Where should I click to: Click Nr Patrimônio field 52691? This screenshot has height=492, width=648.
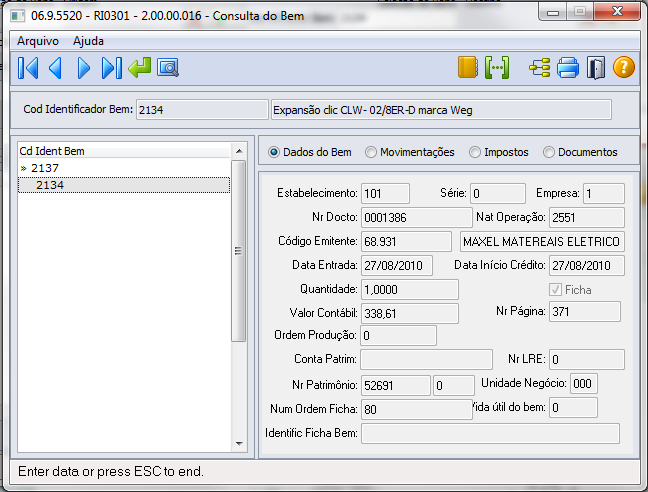click(x=396, y=385)
